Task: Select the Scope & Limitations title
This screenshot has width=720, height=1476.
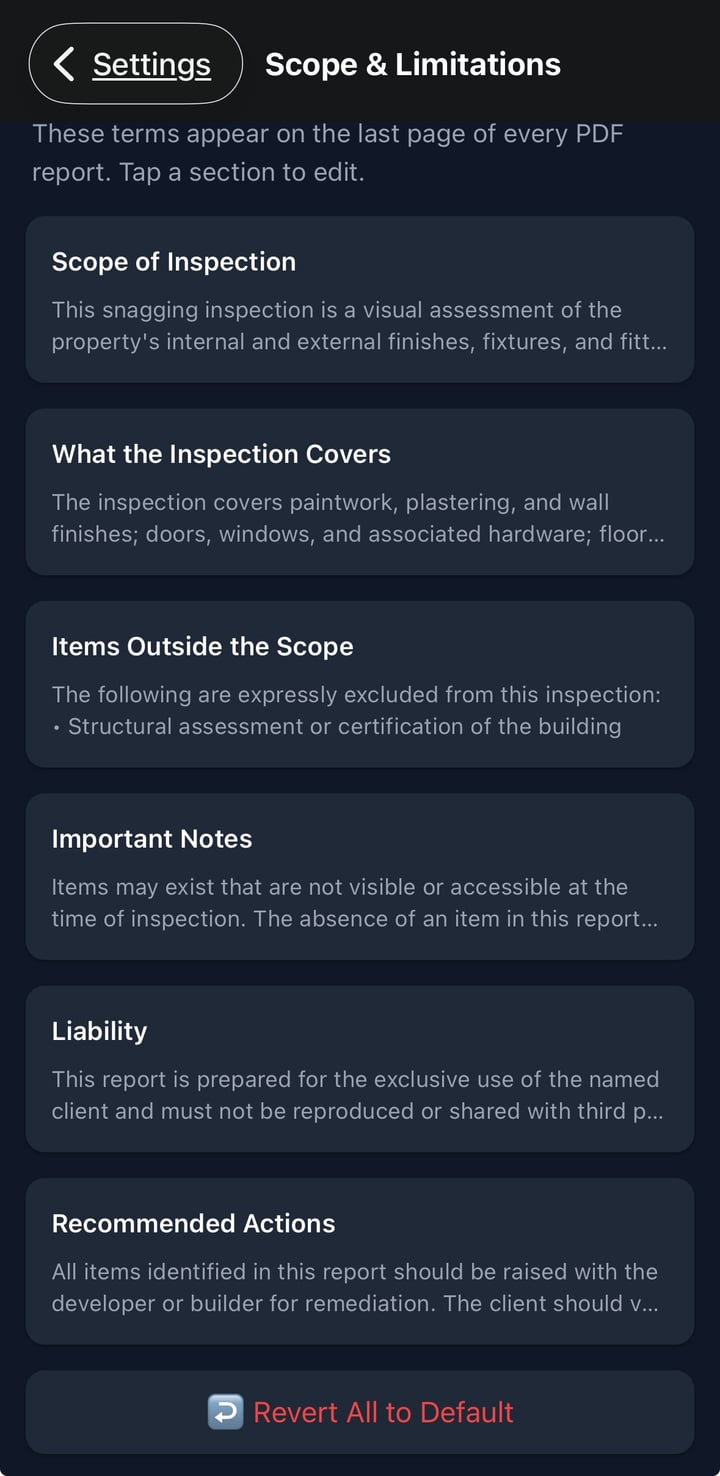Action: point(412,64)
